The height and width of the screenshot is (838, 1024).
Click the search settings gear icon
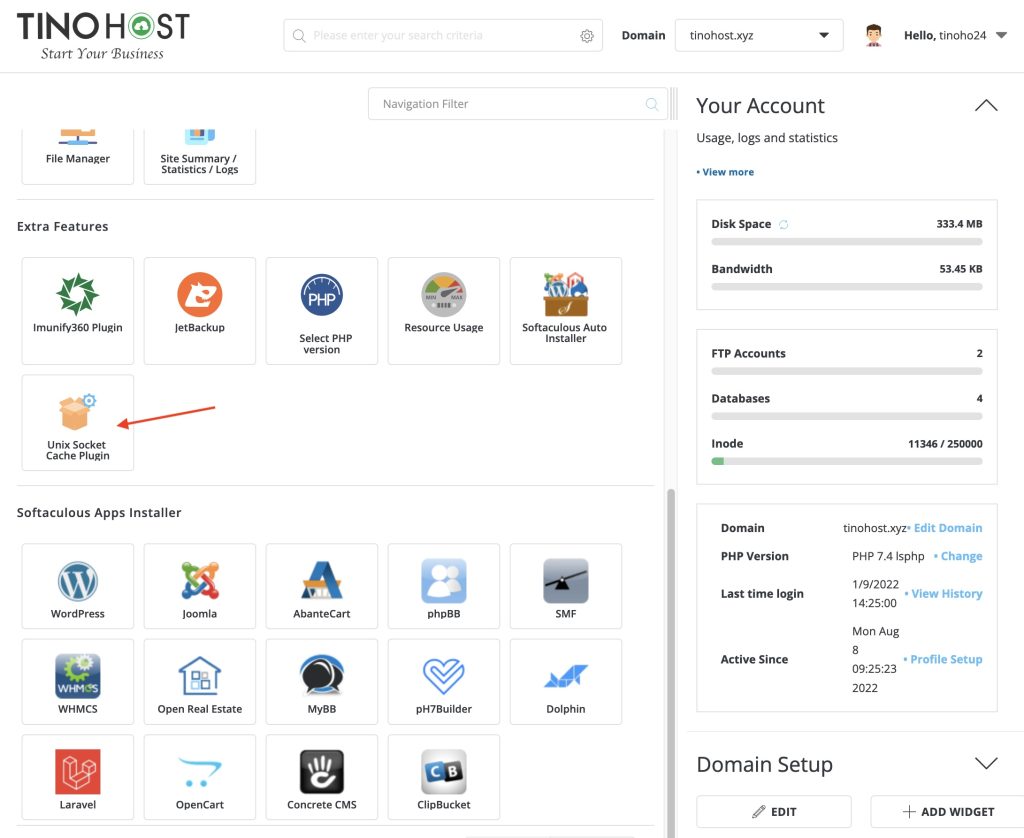click(x=587, y=36)
